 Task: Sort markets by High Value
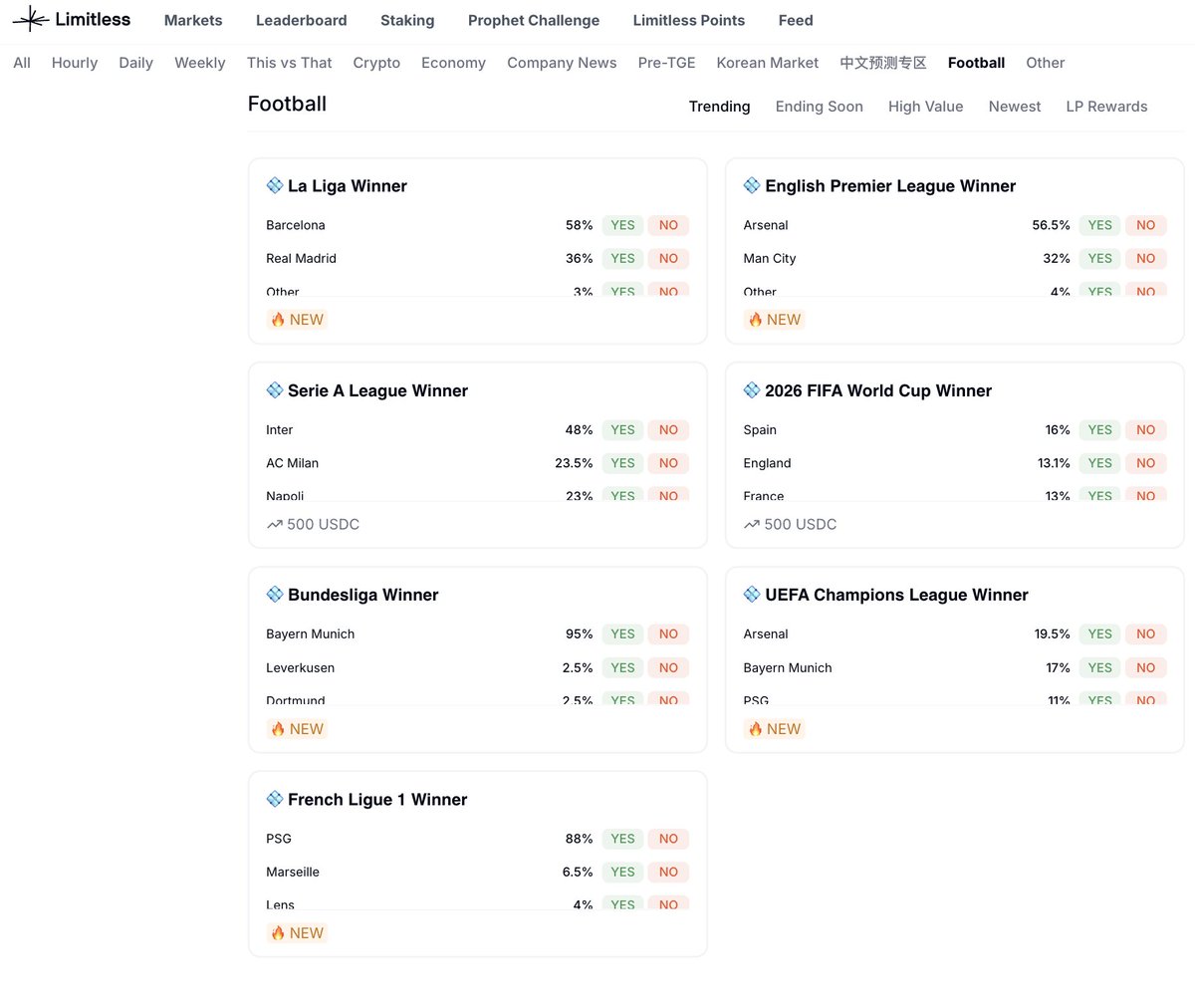point(926,107)
